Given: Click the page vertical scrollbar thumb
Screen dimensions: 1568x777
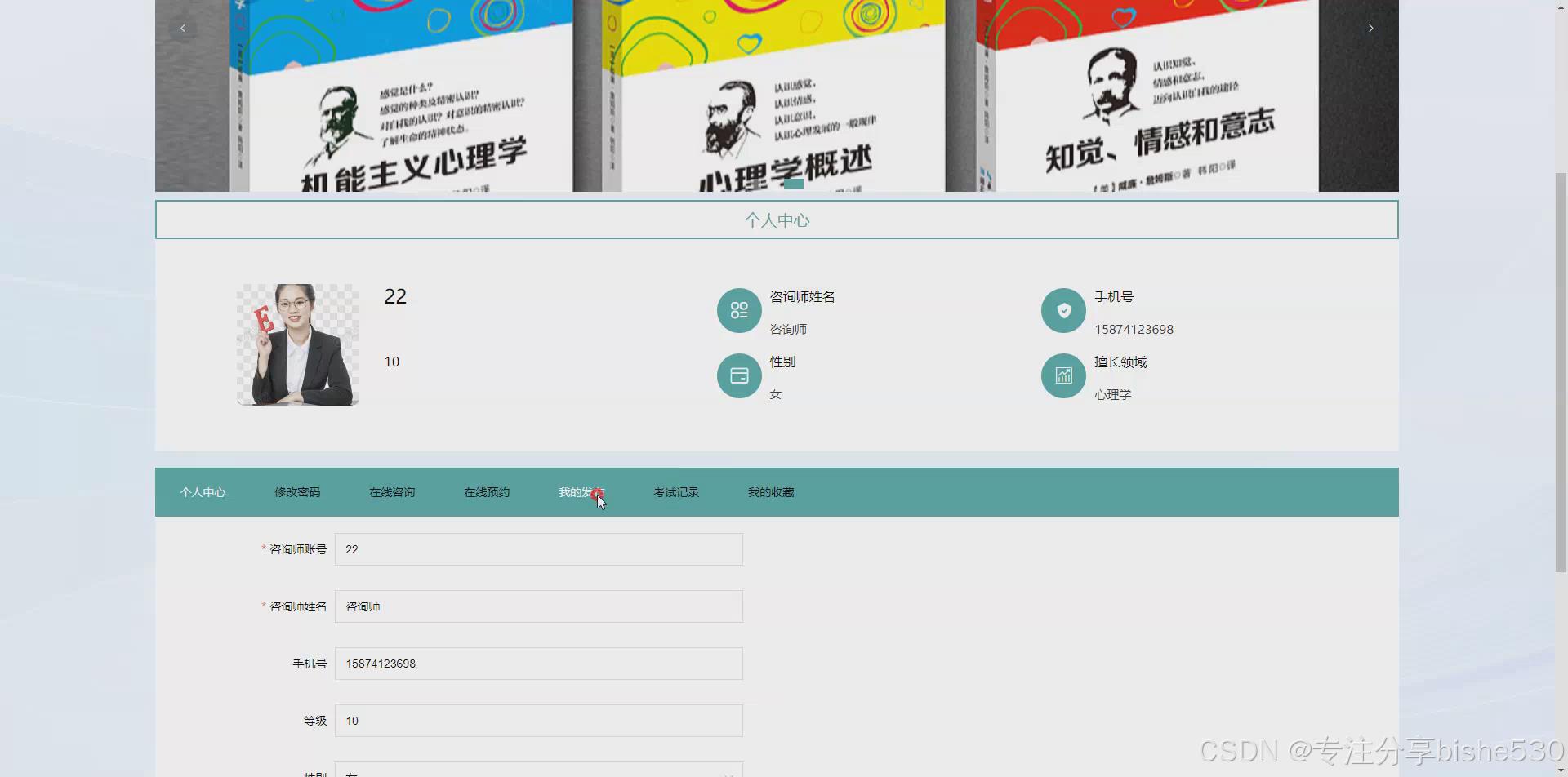Looking at the screenshot, I should pyautogui.click(x=1561, y=371).
